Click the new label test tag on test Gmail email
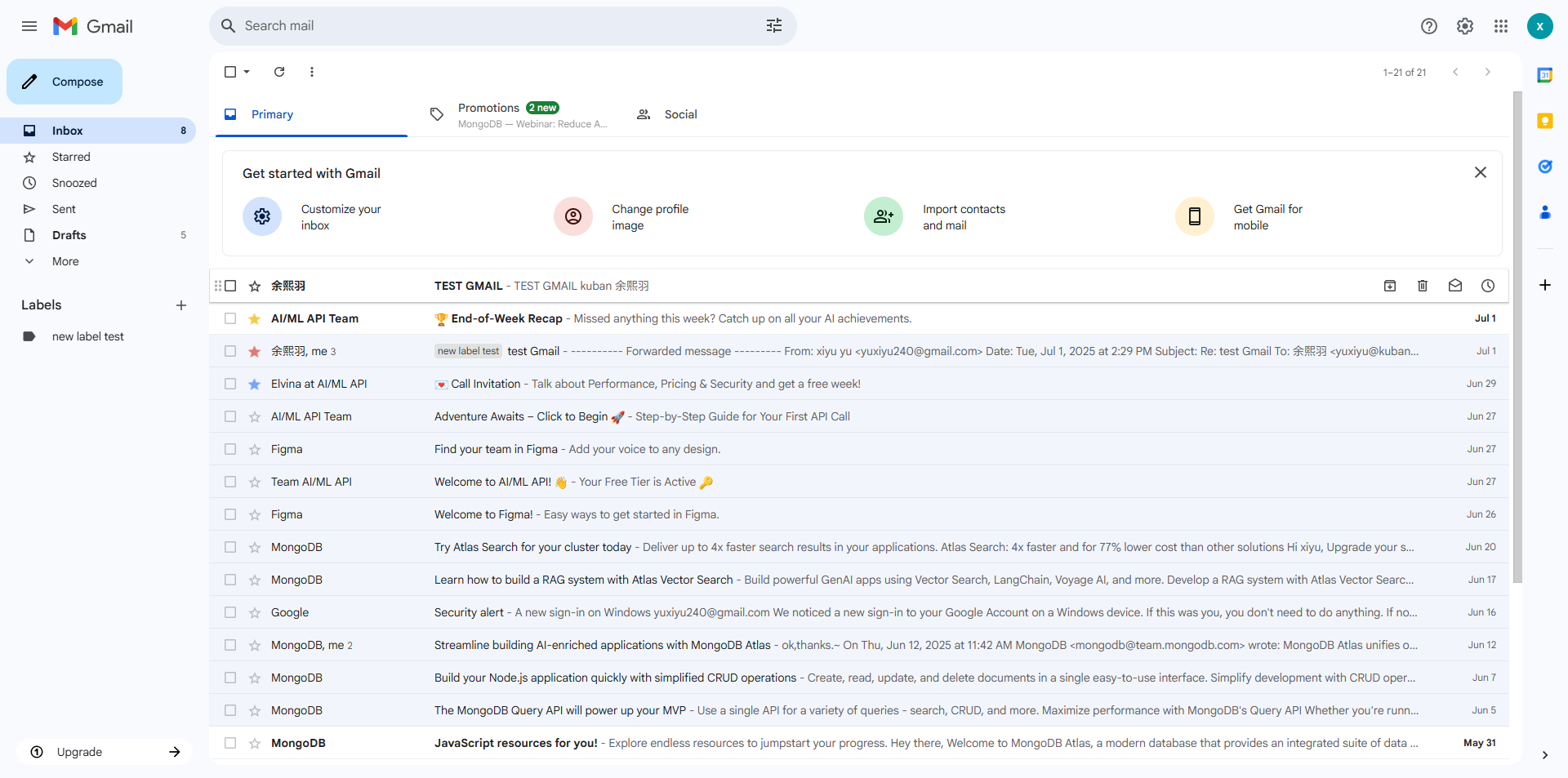 tap(468, 351)
